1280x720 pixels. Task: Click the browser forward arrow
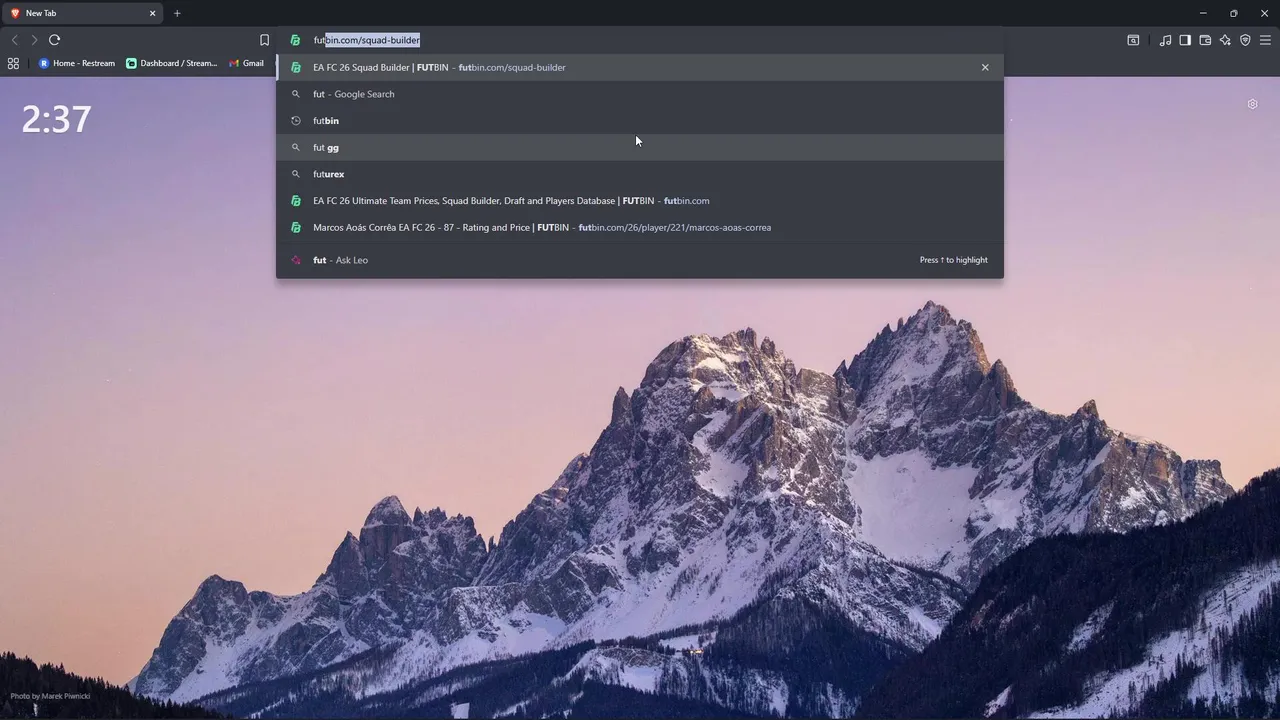click(x=34, y=40)
